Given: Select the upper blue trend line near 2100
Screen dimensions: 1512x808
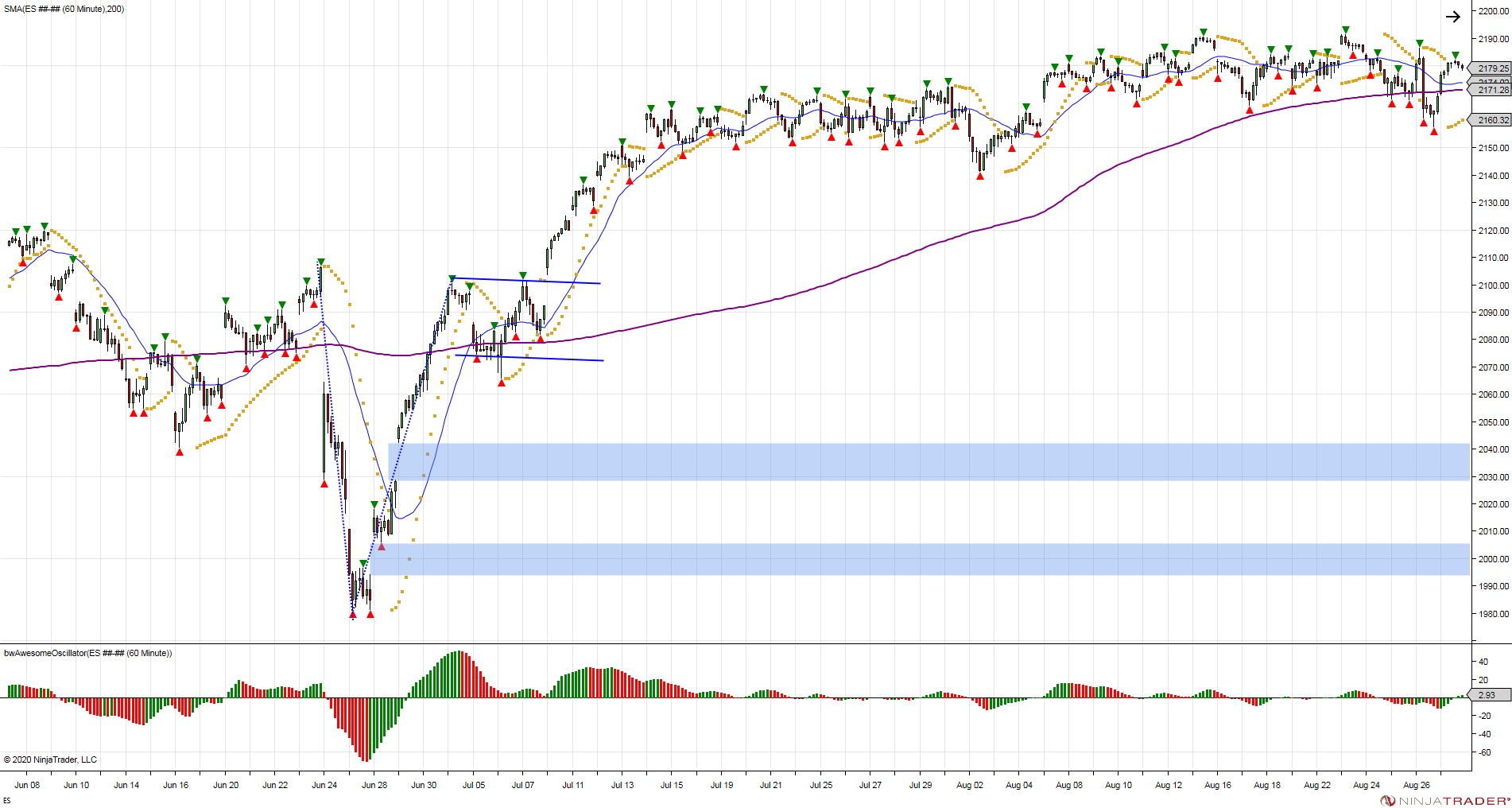Looking at the screenshot, I should point(525,281).
